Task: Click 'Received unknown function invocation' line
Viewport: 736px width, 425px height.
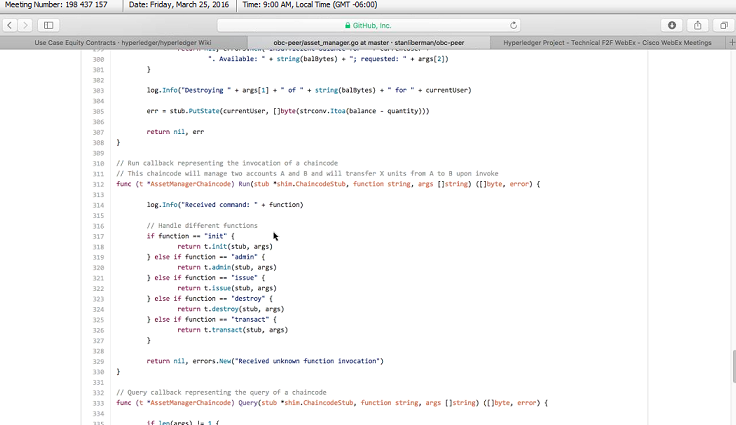Action: pos(265,361)
